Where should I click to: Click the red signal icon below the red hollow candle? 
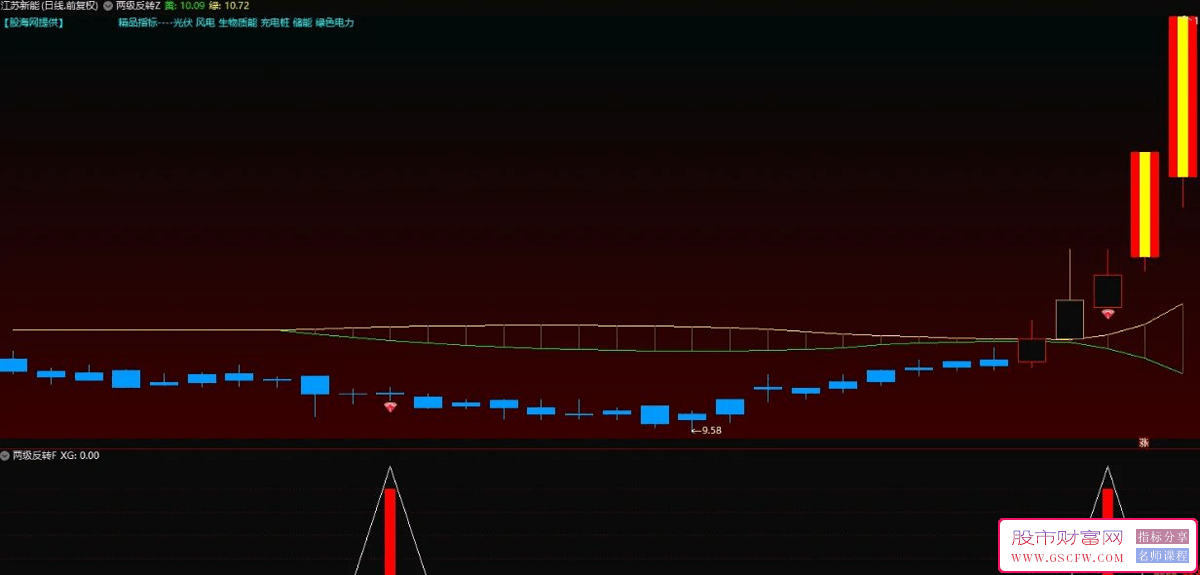tap(1107, 314)
